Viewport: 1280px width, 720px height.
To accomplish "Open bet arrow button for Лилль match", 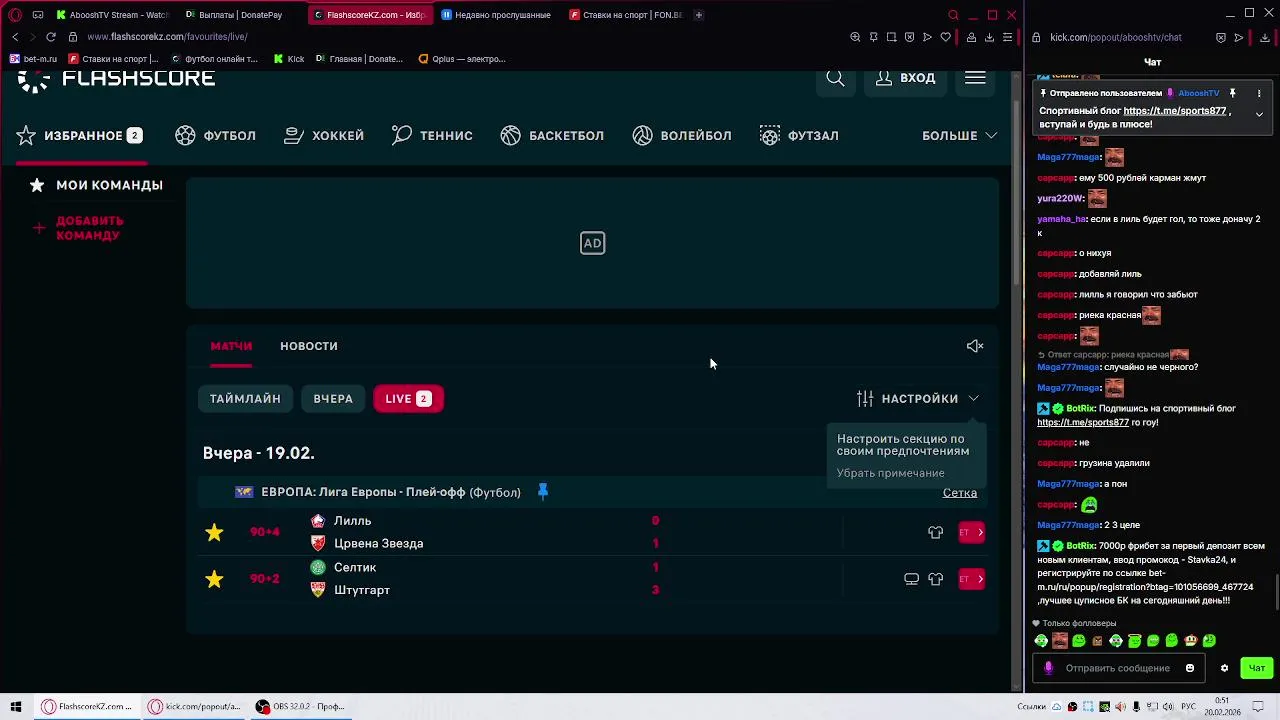I will click(x=971, y=532).
